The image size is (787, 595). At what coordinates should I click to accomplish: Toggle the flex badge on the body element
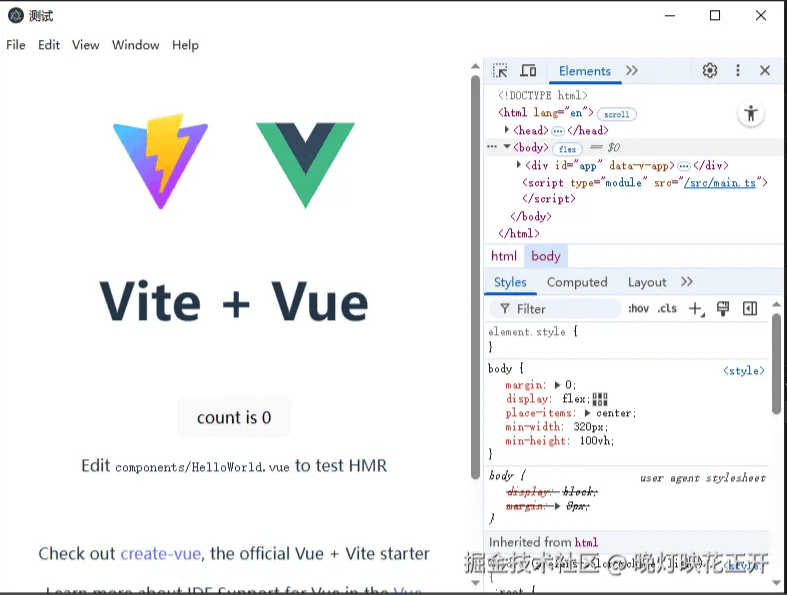point(567,149)
